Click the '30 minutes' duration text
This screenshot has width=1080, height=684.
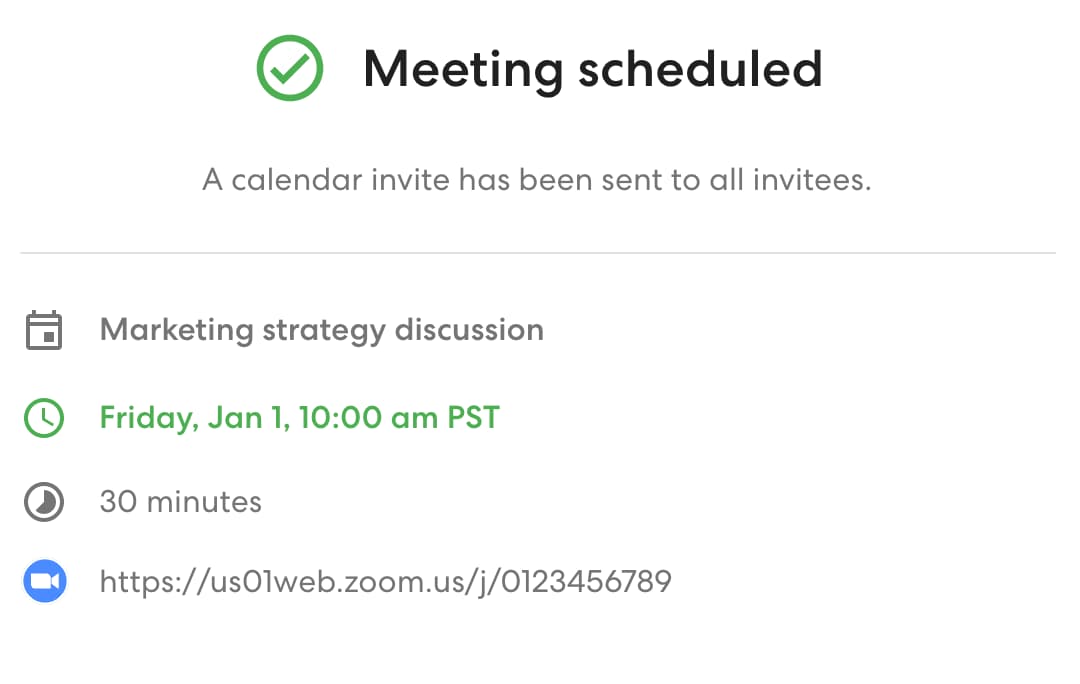(180, 502)
